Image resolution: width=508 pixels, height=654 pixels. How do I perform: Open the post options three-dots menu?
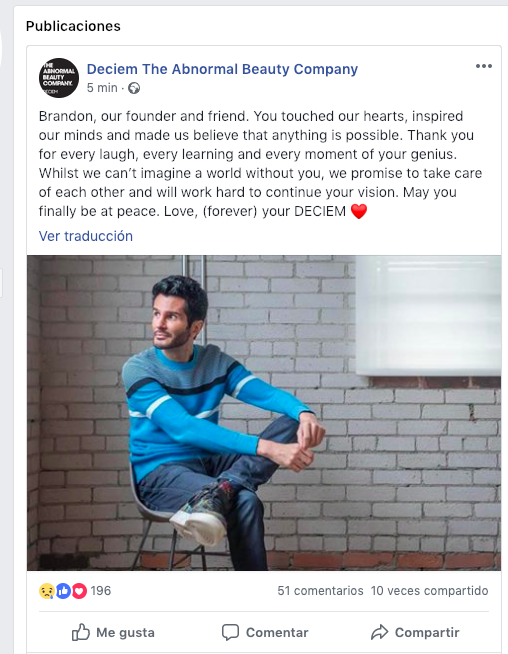pos(484,66)
